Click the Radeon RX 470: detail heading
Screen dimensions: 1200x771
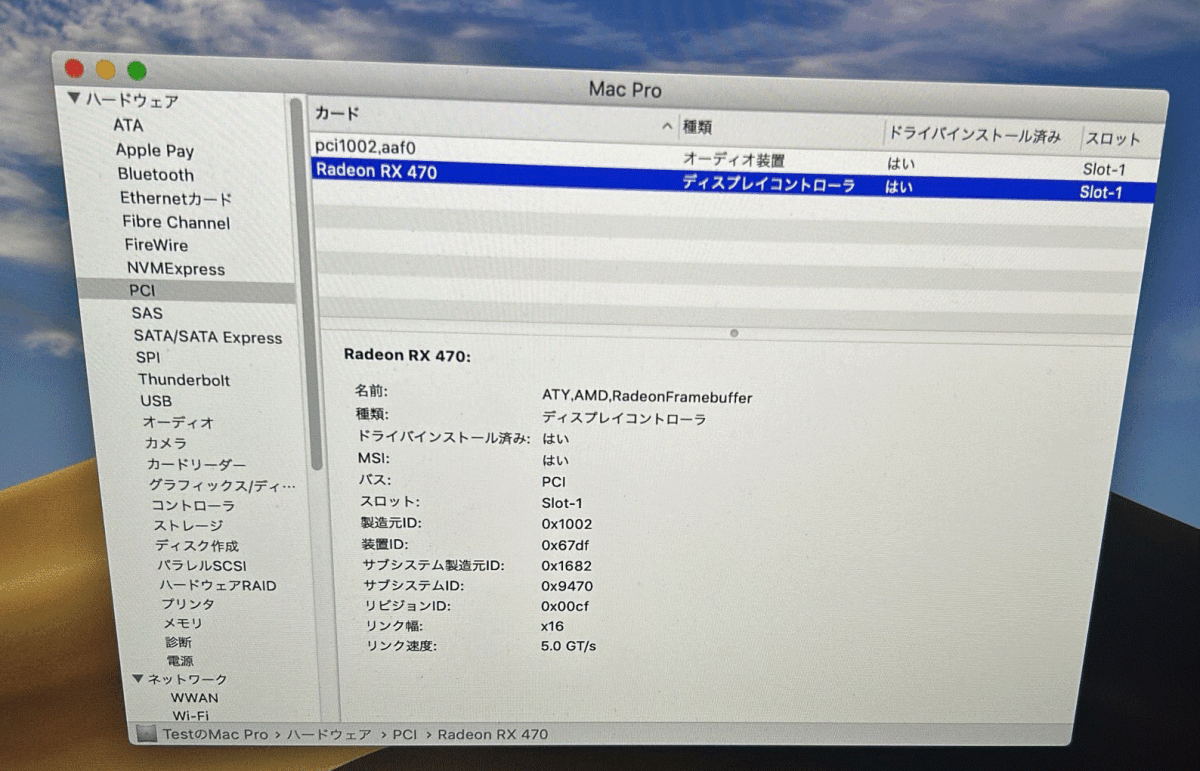click(407, 354)
